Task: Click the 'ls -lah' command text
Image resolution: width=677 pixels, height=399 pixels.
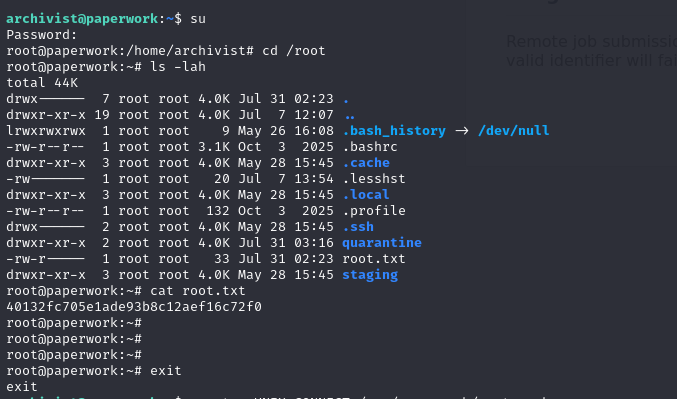Action: (178, 67)
